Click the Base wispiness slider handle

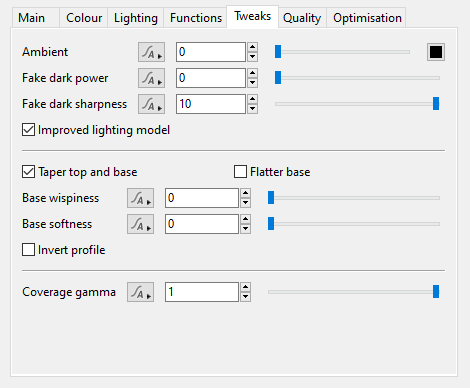(271, 198)
